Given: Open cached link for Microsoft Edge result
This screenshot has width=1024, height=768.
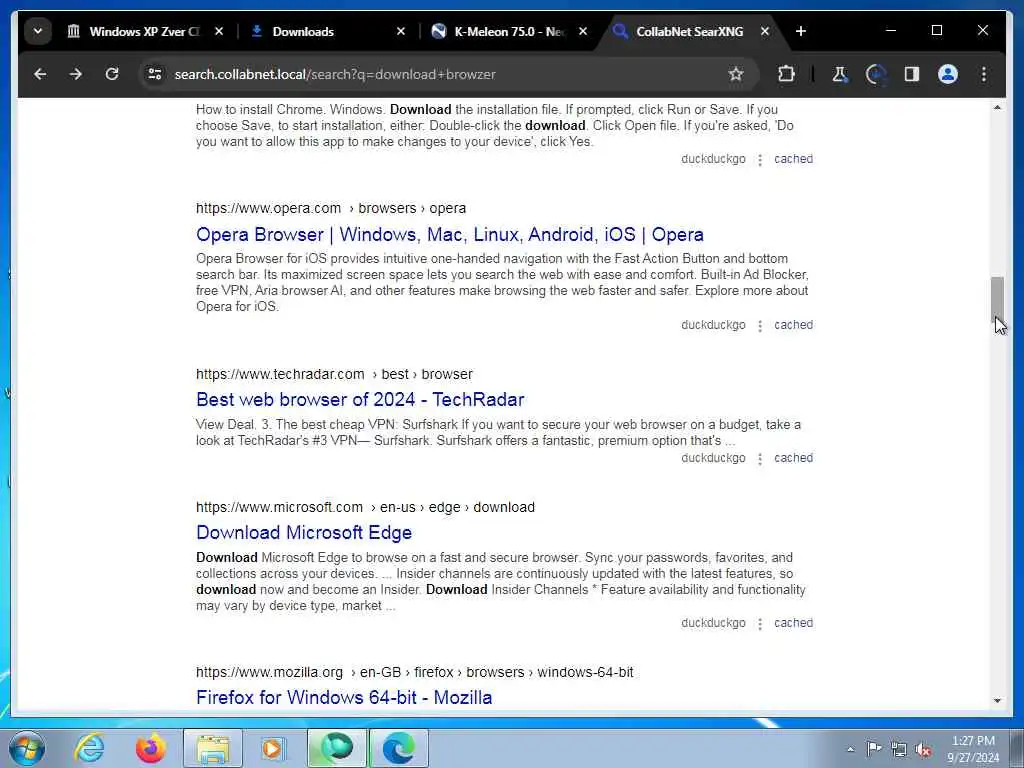Looking at the screenshot, I should (x=793, y=623).
